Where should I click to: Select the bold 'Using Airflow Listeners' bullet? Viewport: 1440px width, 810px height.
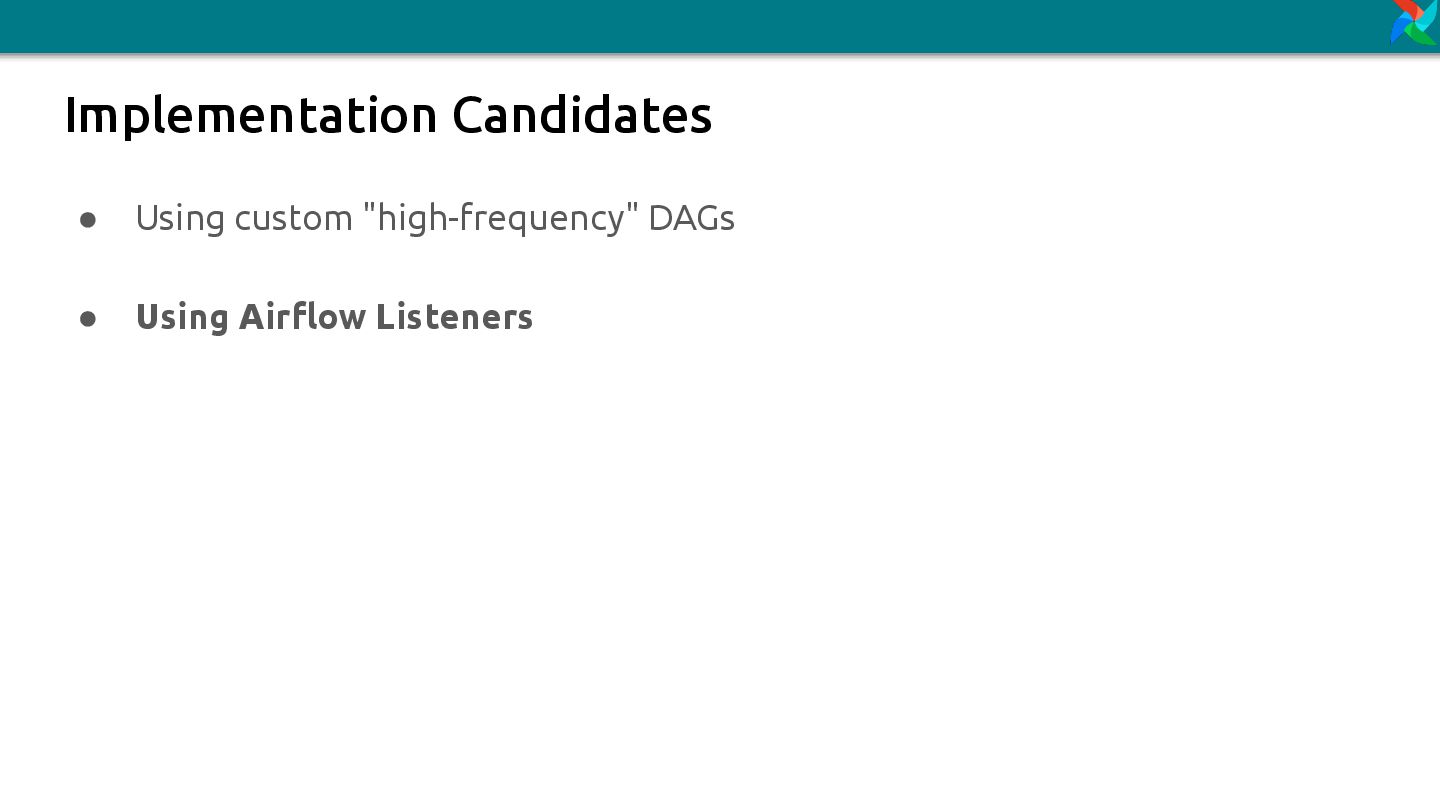pos(334,317)
